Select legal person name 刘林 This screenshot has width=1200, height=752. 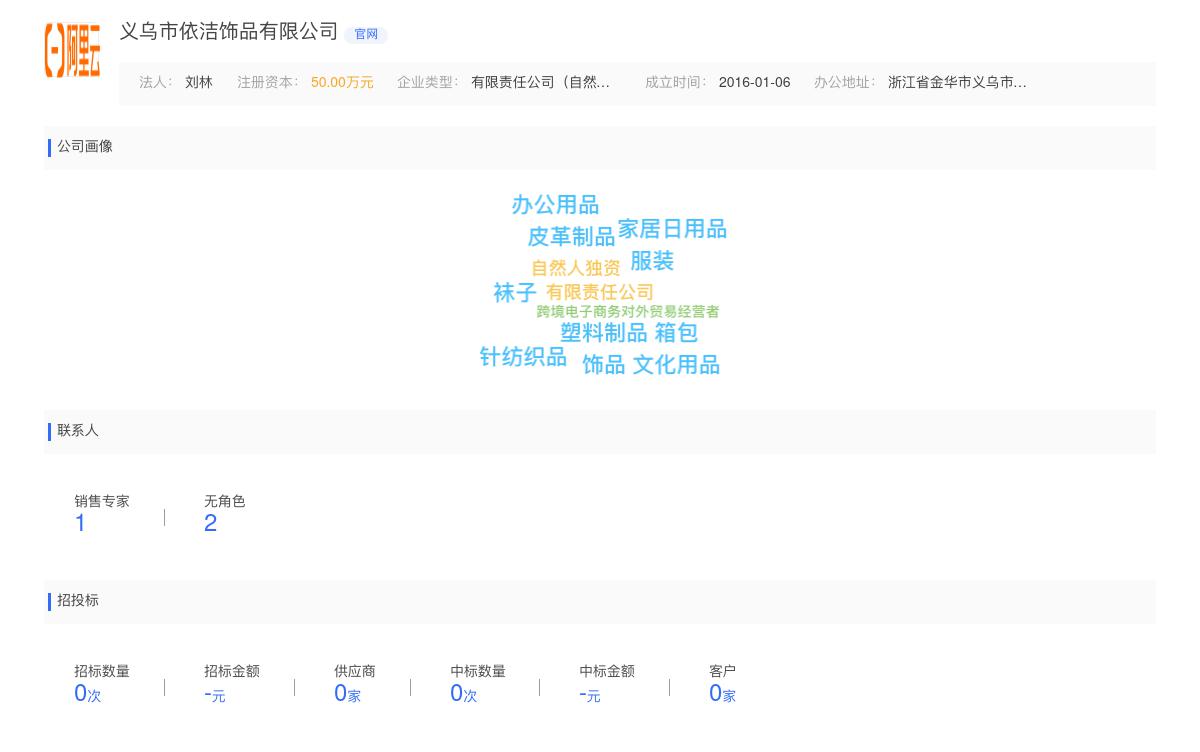click(199, 83)
